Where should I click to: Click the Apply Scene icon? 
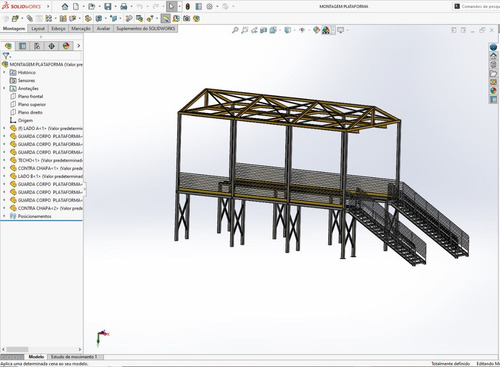coord(326,30)
